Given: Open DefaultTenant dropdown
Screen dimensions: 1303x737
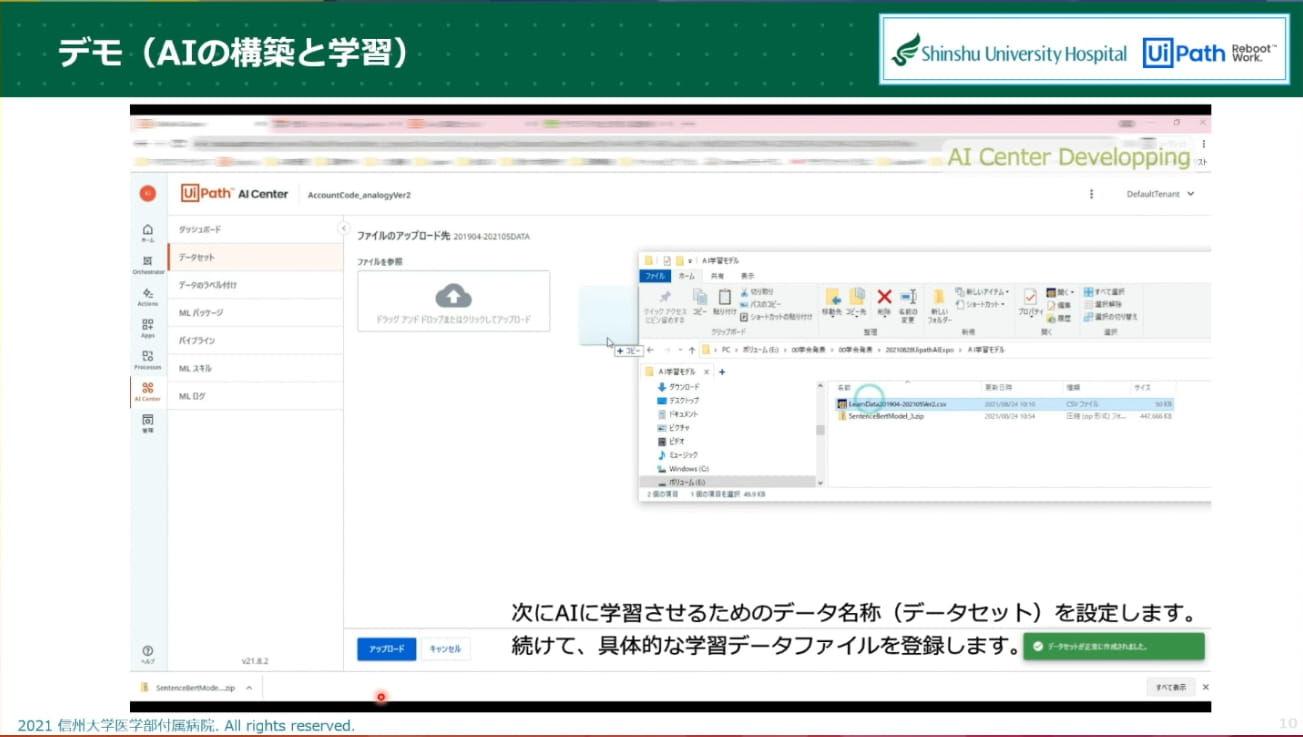Looking at the screenshot, I should coord(1160,194).
